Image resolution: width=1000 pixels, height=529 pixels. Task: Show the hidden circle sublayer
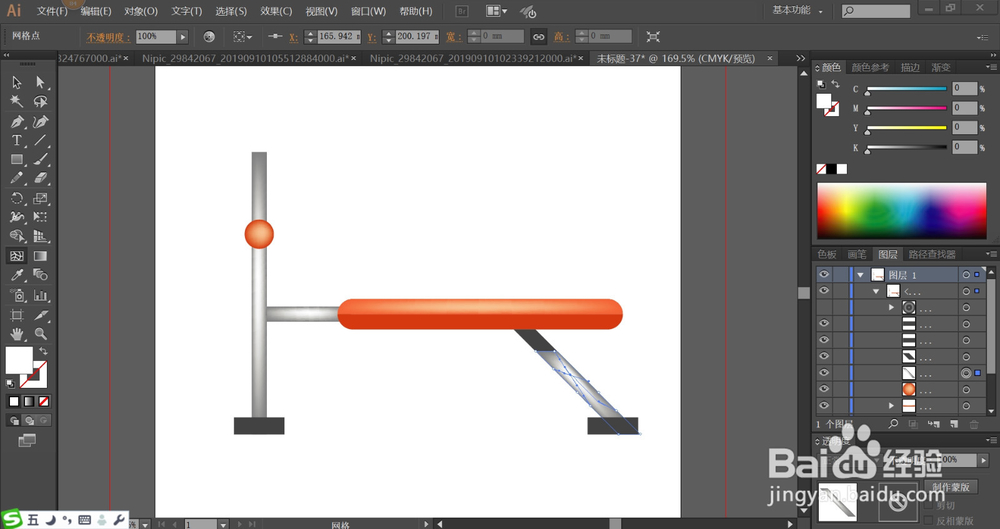click(x=824, y=308)
